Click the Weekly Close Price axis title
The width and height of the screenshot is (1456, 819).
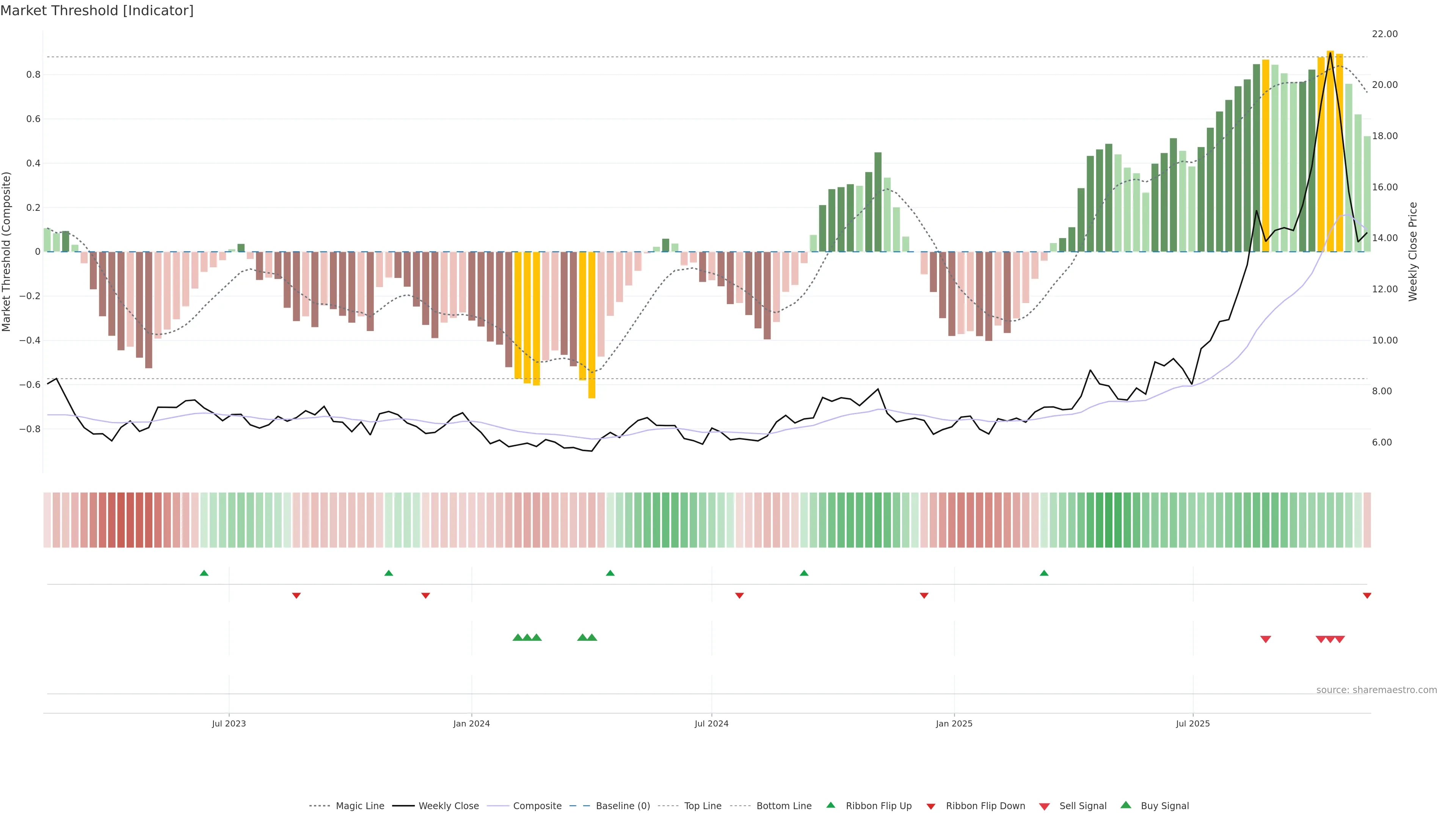click(1412, 251)
